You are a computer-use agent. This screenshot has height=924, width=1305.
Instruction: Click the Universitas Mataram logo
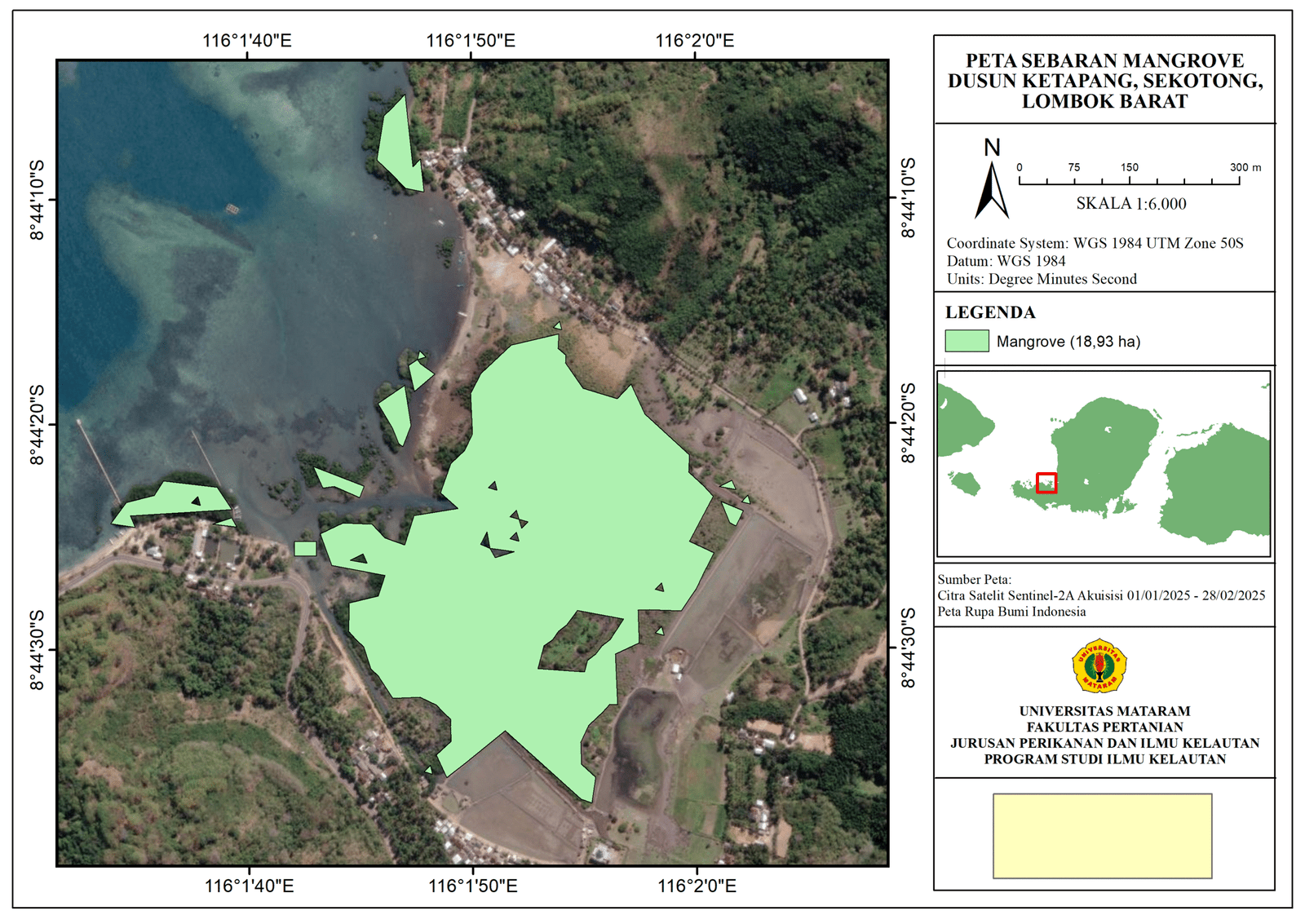pos(1099,666)
